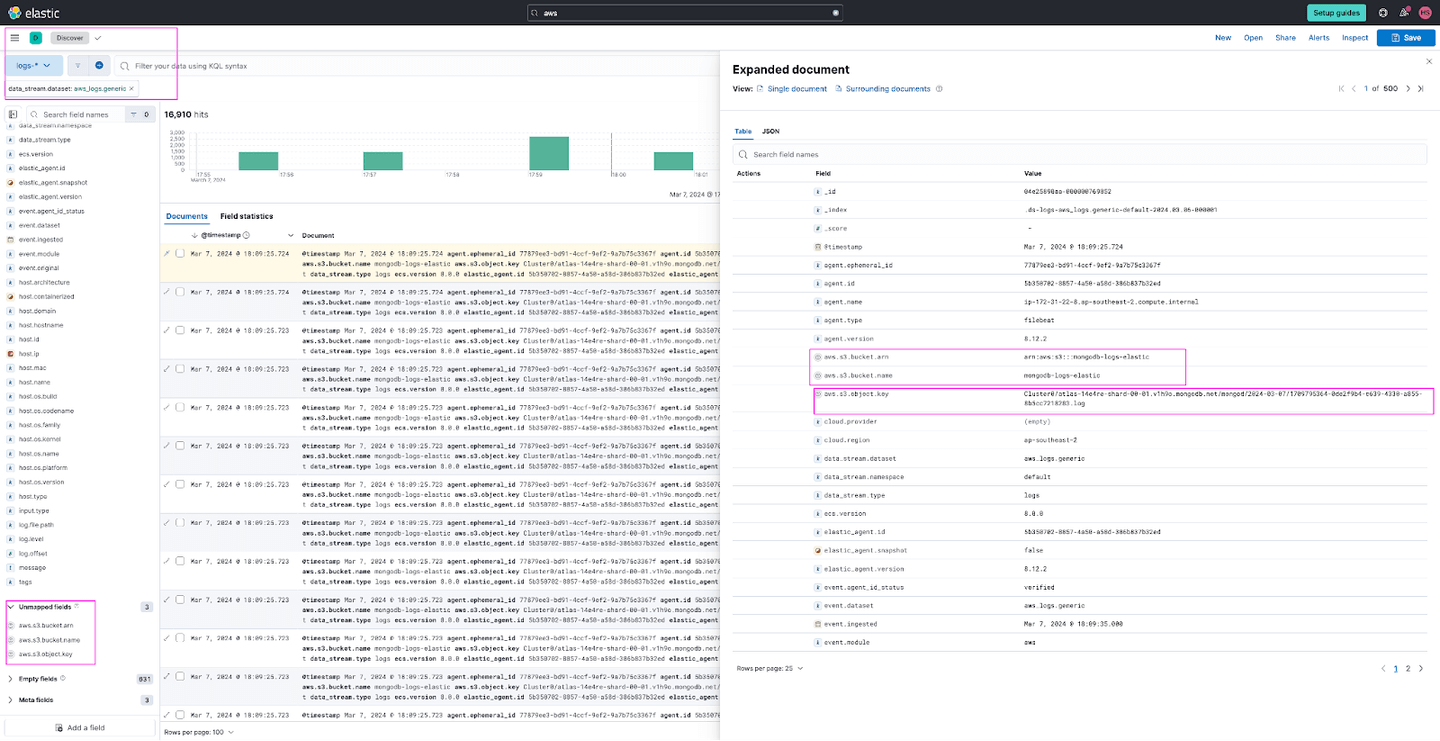Select event.ingested in the field list
The height and width of the screenshot is (741, 1440).
[x=40, y=240]
